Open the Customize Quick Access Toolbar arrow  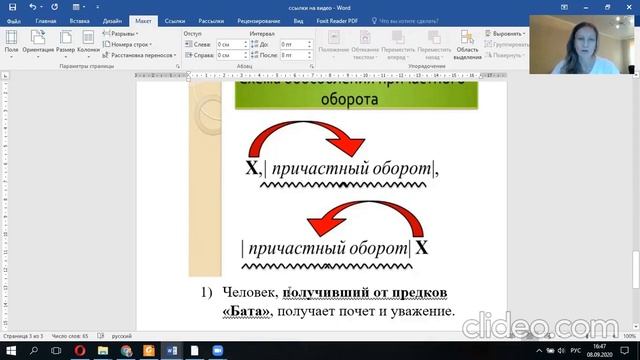98,7
